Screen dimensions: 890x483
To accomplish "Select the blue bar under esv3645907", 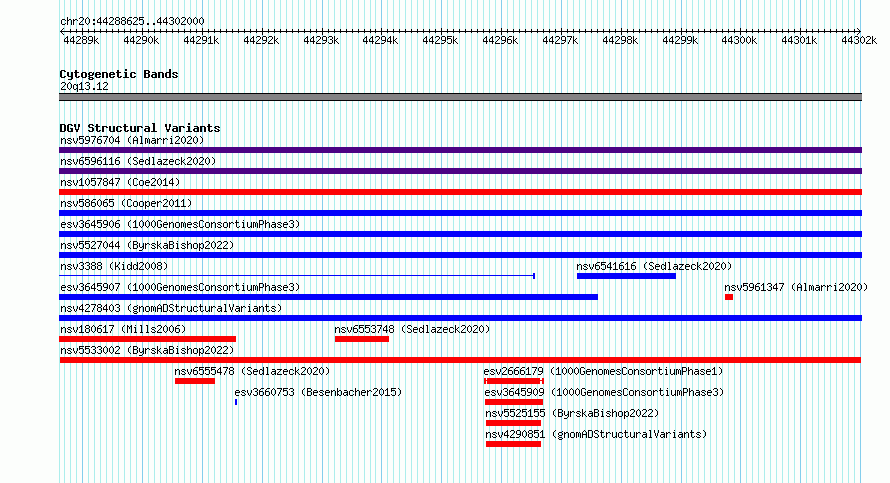I will (329, 297).
